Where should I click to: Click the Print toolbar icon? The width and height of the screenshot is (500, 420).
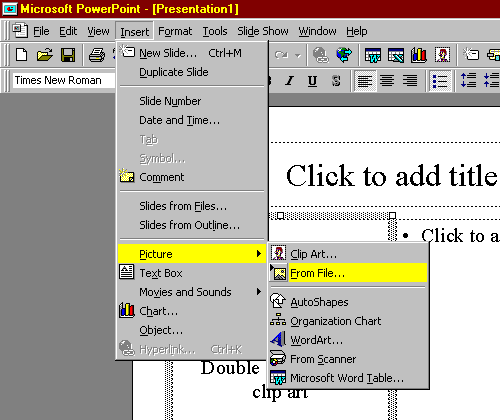(97, 55)
